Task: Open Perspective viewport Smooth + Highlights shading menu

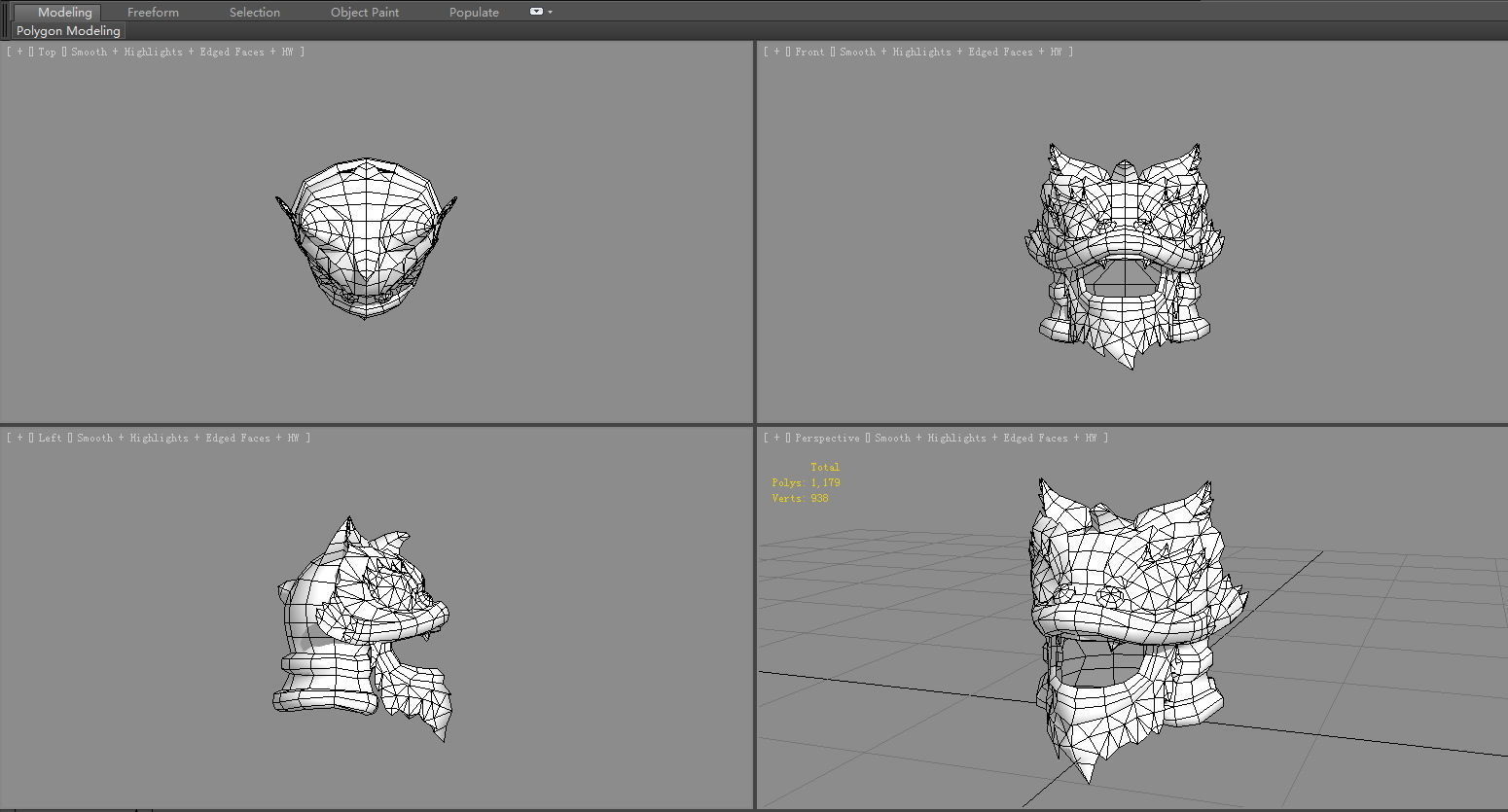Action: coord(986,438)
